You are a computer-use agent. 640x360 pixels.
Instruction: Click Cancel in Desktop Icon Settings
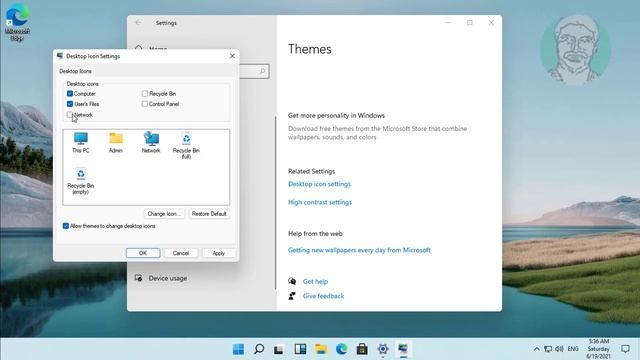click(x=181, y=253)
